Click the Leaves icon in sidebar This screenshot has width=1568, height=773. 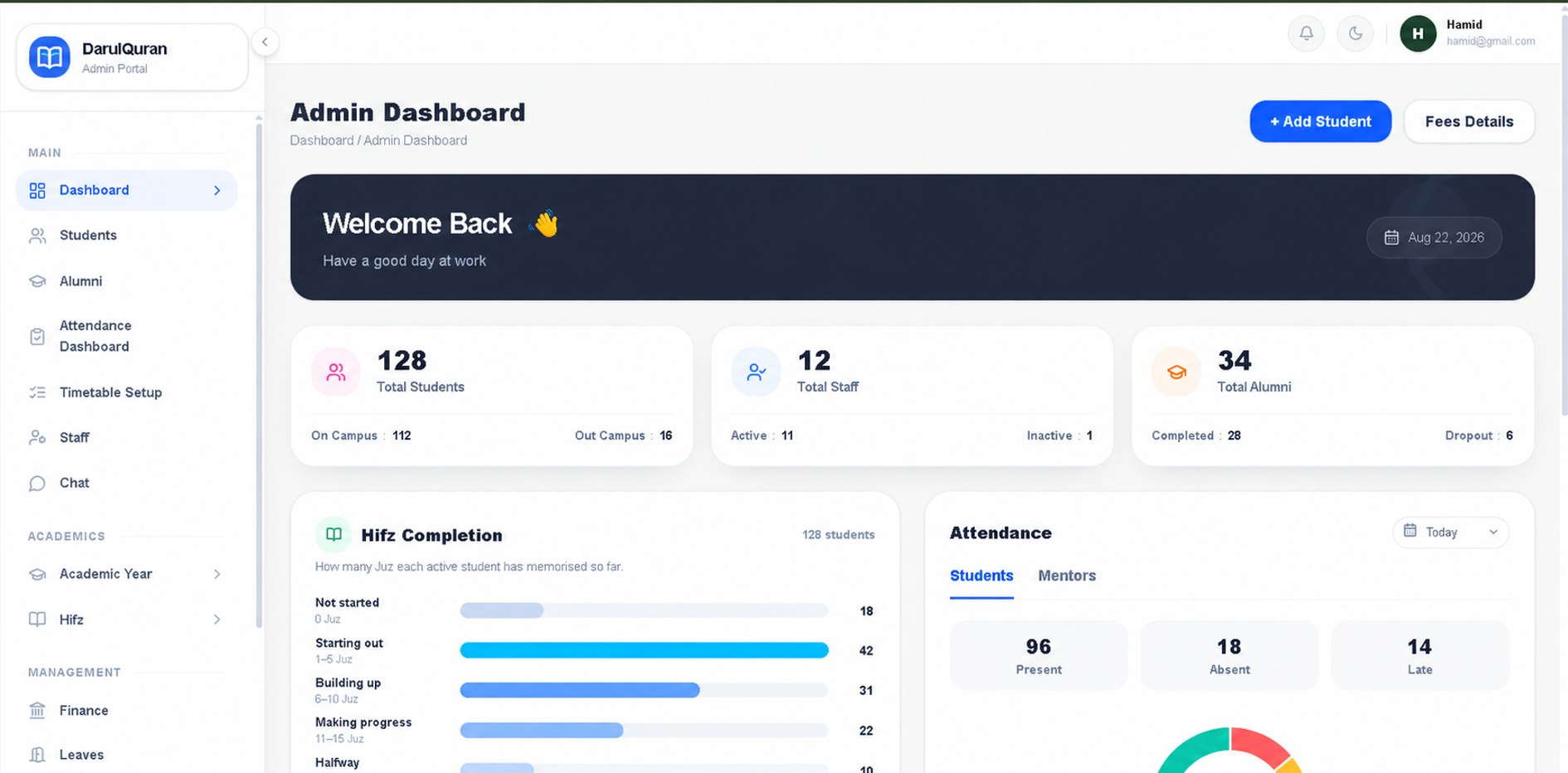(x=37, y=755)
